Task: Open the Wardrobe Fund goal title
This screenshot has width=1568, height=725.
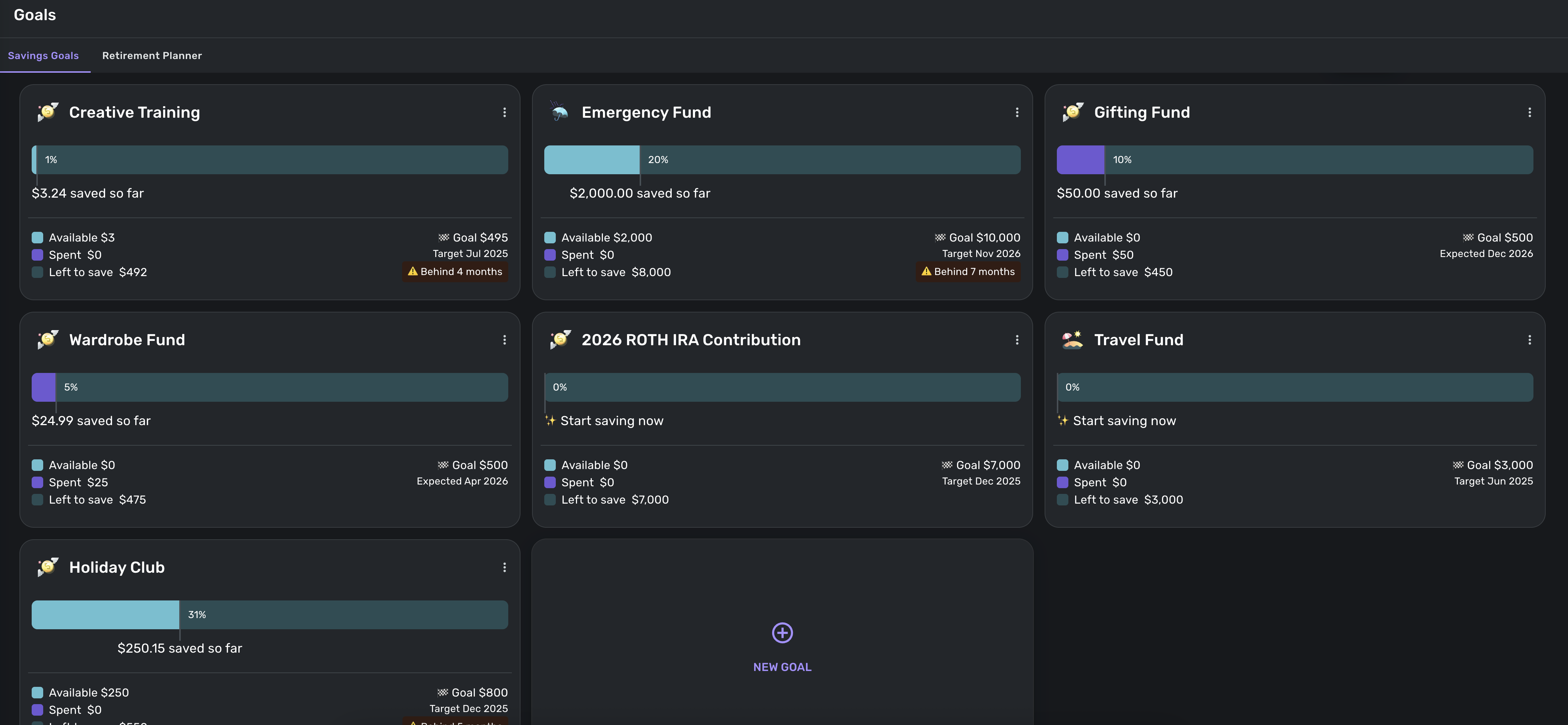Action: coord(127,340)
